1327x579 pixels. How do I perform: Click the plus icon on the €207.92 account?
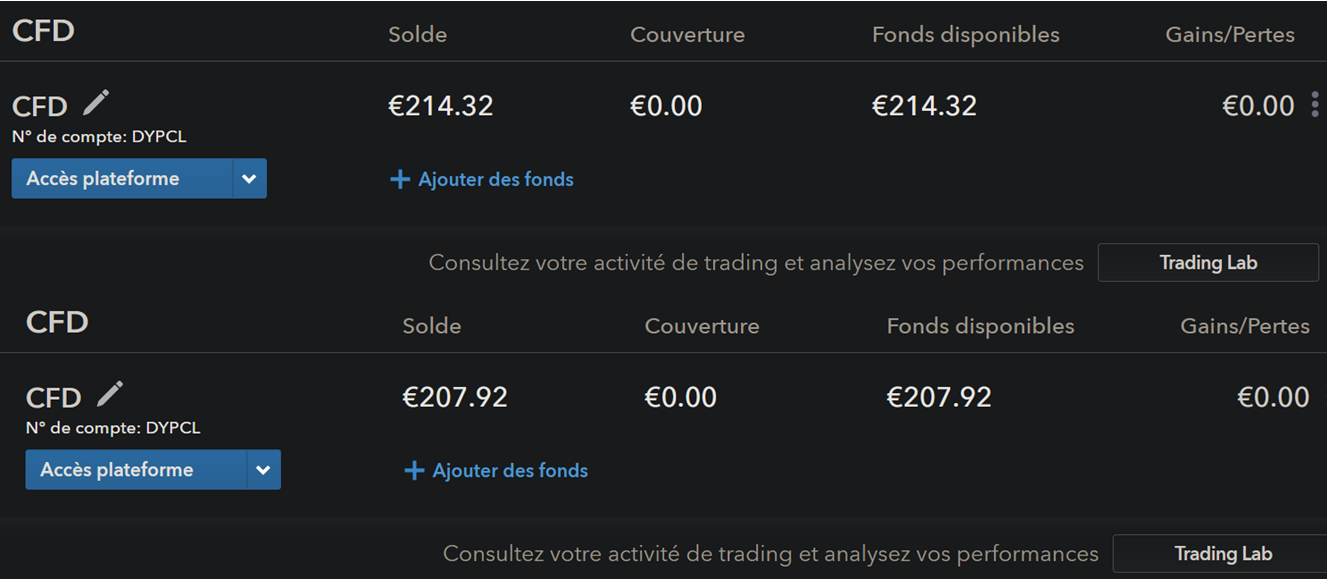tap(414, 471)
